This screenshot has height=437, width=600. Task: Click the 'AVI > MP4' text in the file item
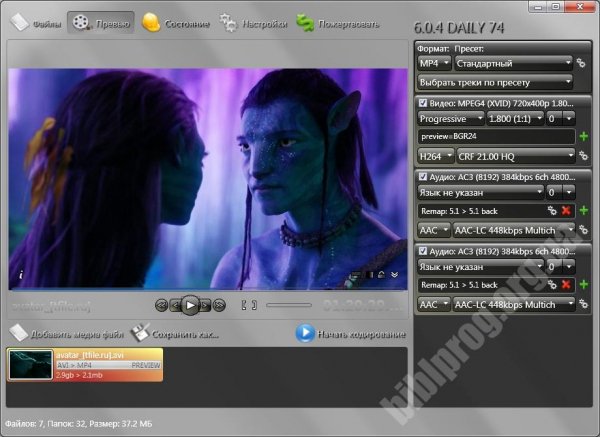(x=74, y=365)
